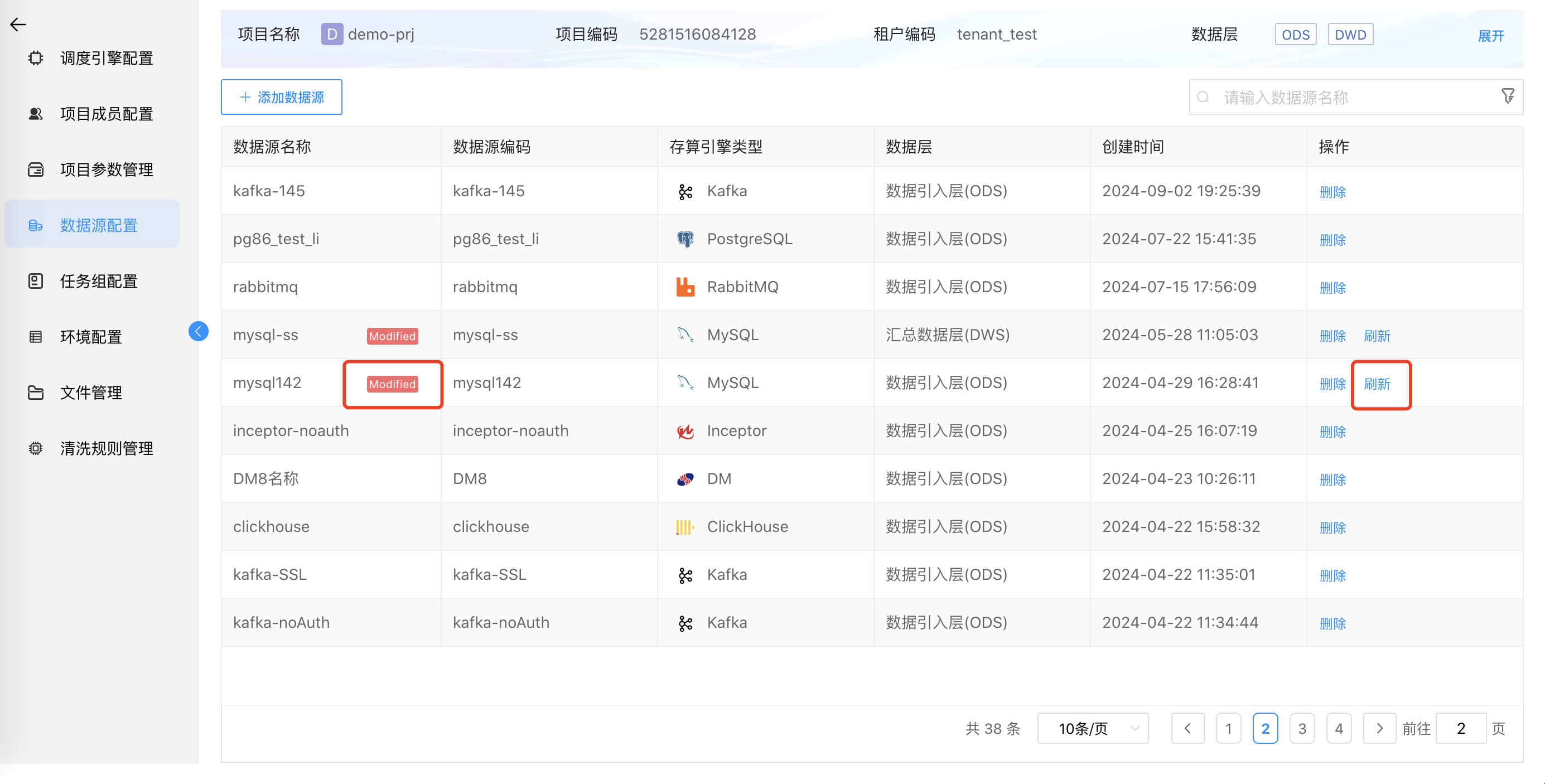Image resolution: width=1545 pixels, height=784 pixels.
Task: Expand project info with 展开
Action: (1490, 36)
